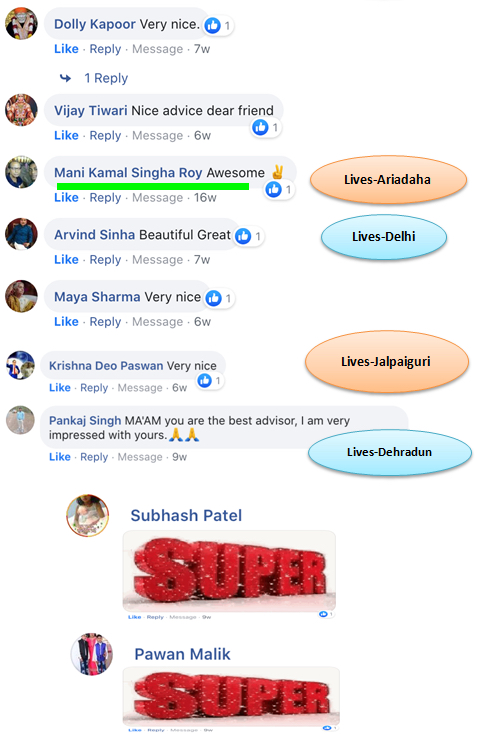Open Dolly Kapoor's profile picture
Screen dimensions: 478x734
pos(21,23)
